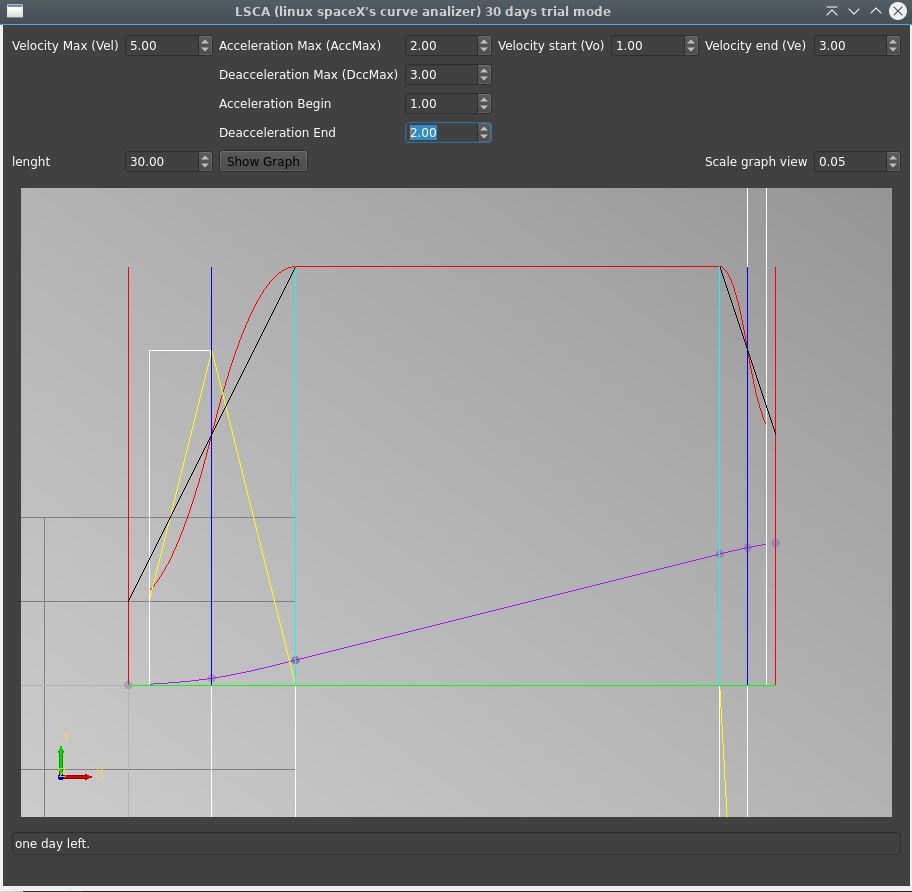Focus the Velocity end (Ve) value field

850,45
